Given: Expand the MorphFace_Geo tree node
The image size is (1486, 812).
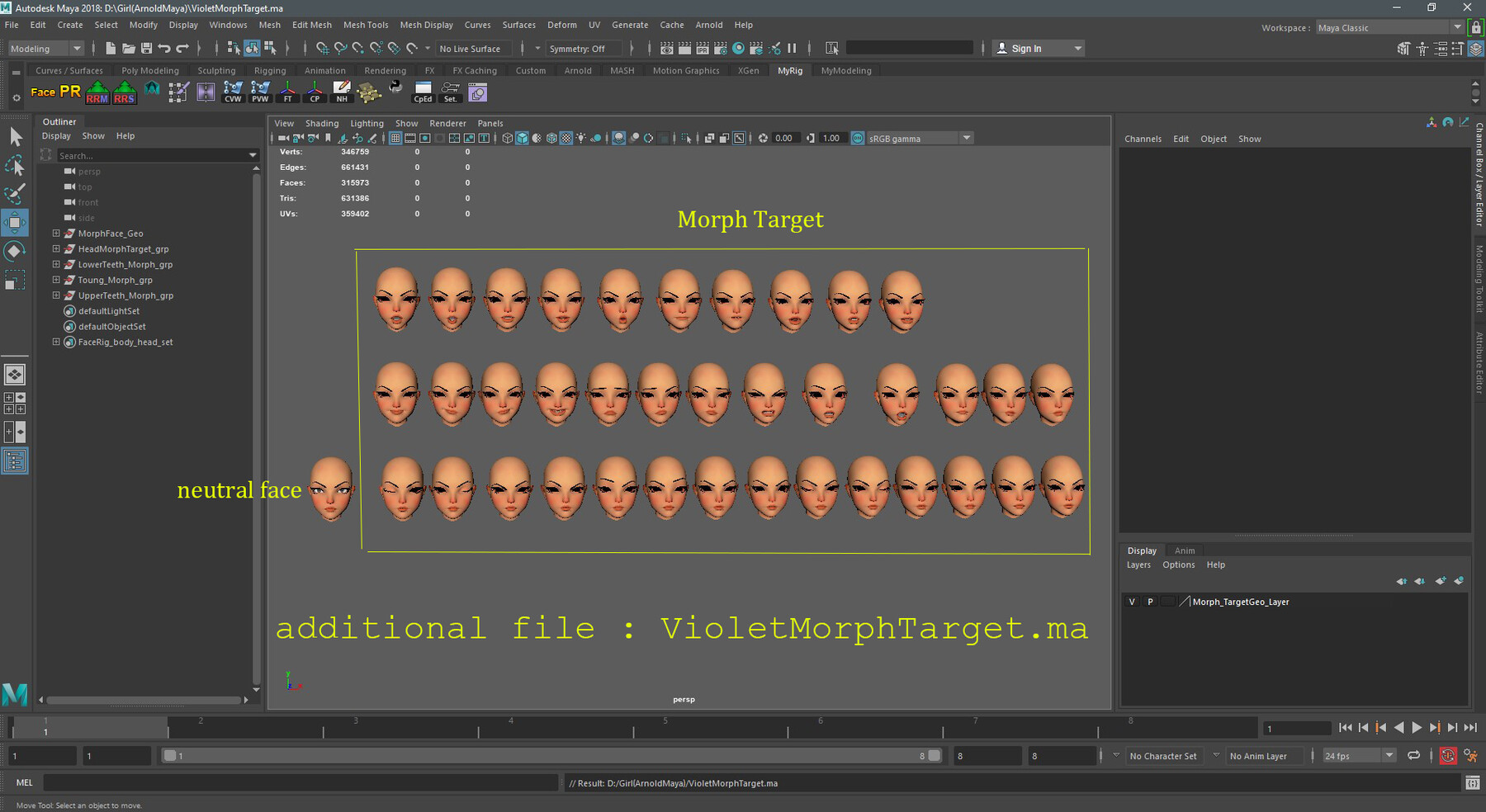Looking at the screenshot, I should 56,234.
